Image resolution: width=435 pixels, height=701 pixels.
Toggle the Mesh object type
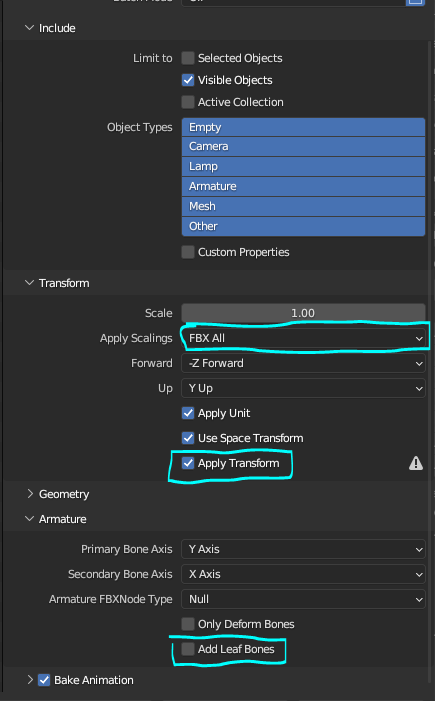303,206
